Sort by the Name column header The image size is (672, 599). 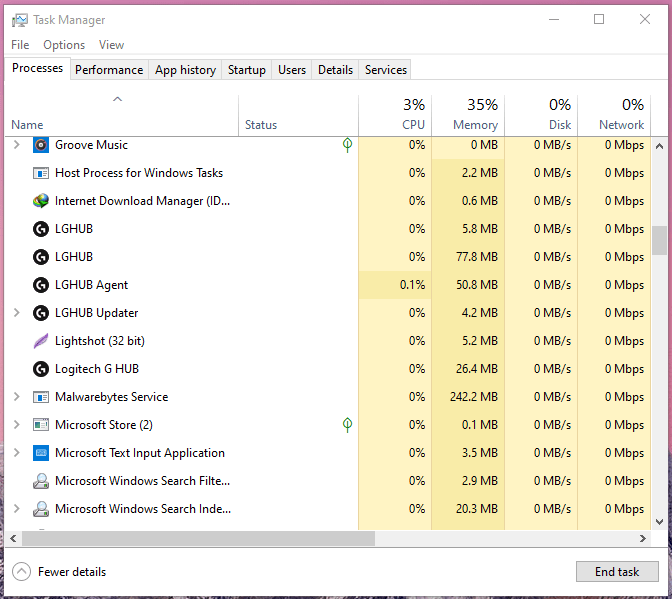(x=122, y=116)
